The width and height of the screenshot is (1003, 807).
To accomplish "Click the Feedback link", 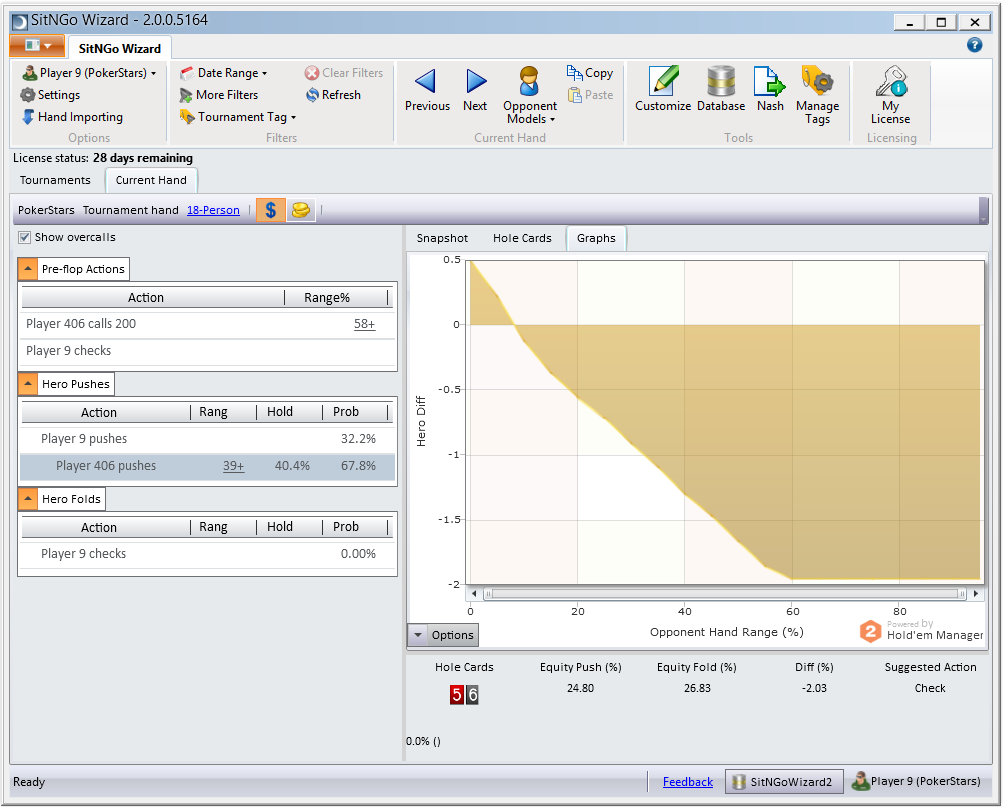I will tap(687, 782).
